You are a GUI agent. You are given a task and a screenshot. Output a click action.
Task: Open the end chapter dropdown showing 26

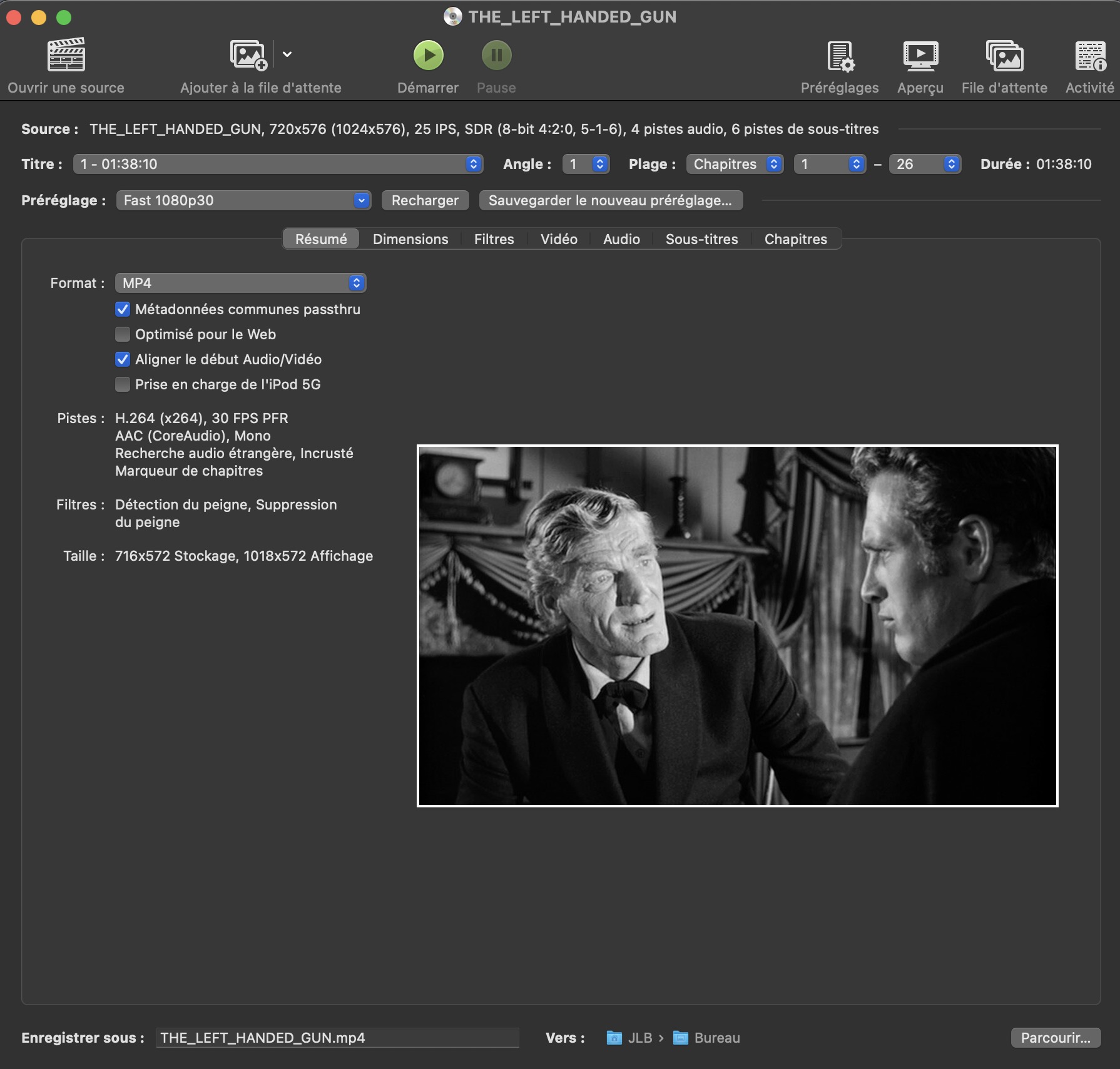click(925, 164)
